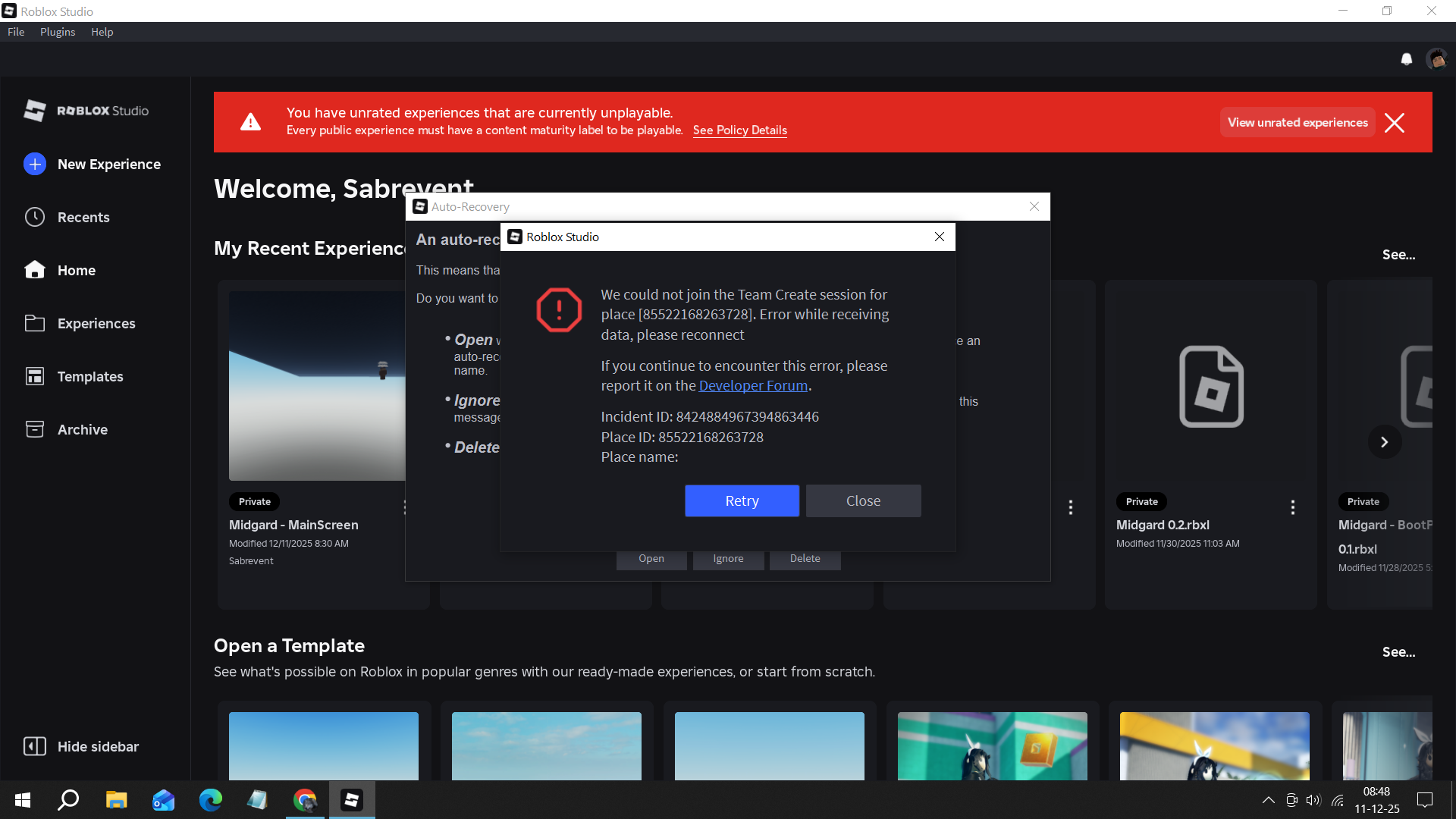
Task: Open the Archive section
Action: point(82,429)
